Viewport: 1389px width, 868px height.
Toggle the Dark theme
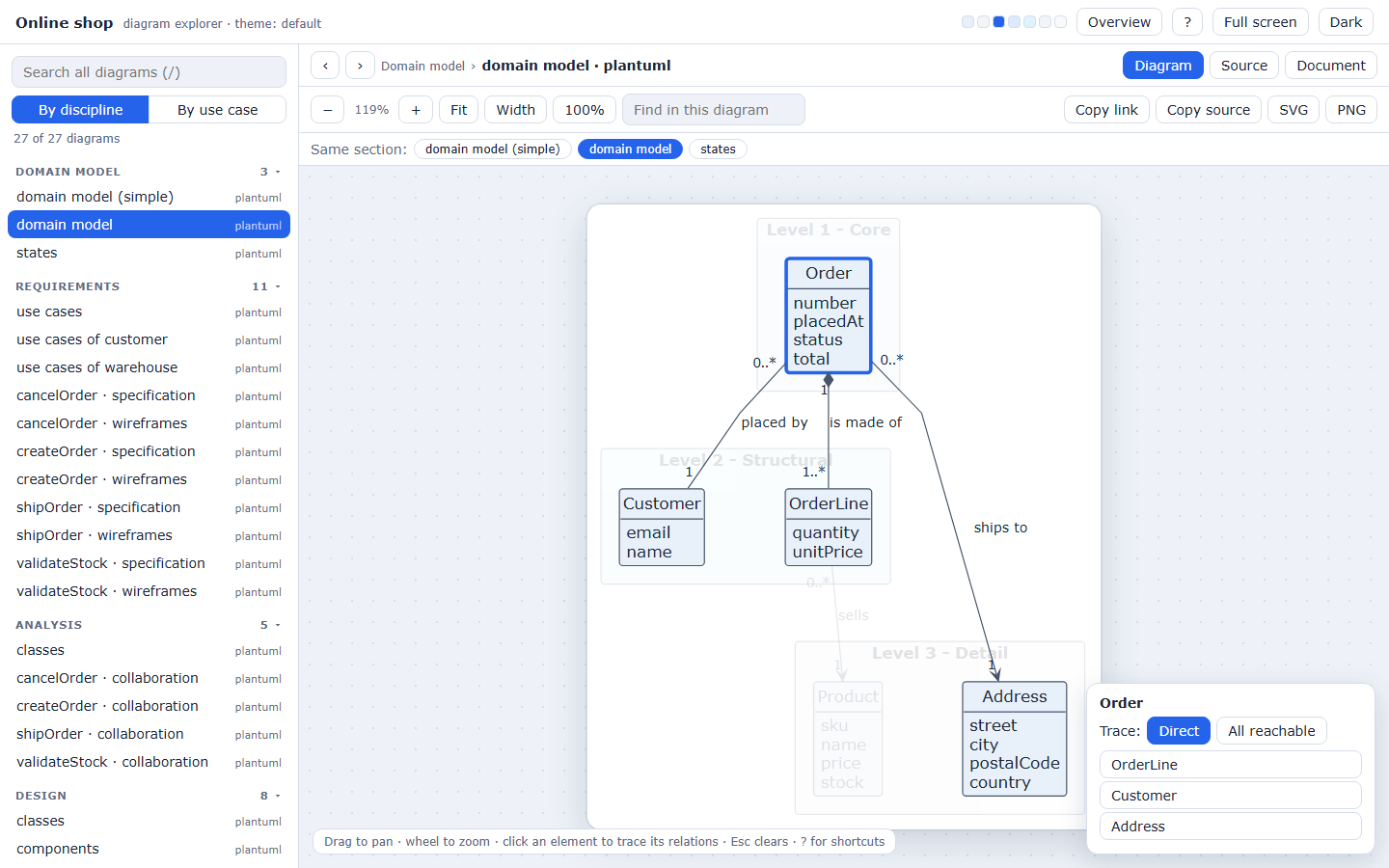pyautogui.click(x=1346, y=22)
